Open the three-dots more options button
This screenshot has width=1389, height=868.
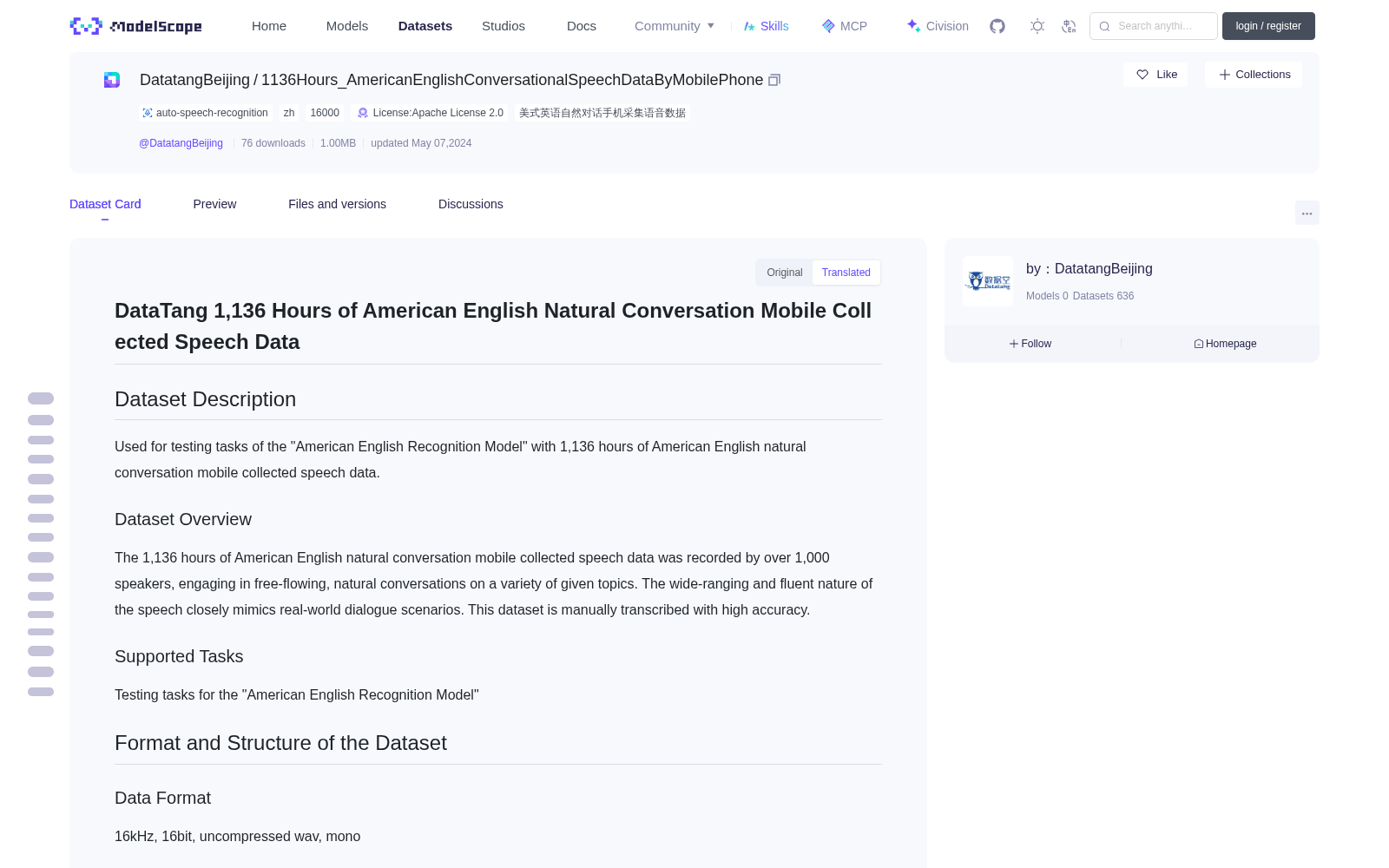coord(1307,213)
